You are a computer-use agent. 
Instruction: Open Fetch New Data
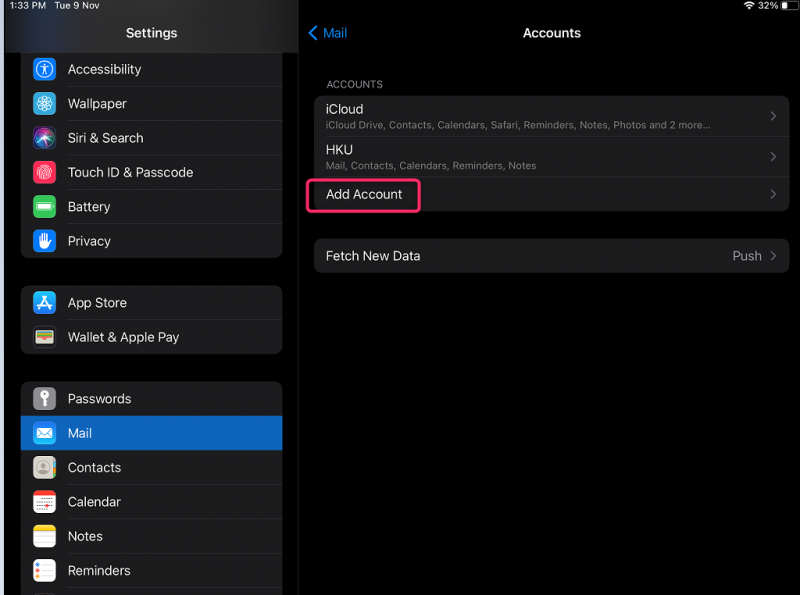pos(551,256)
